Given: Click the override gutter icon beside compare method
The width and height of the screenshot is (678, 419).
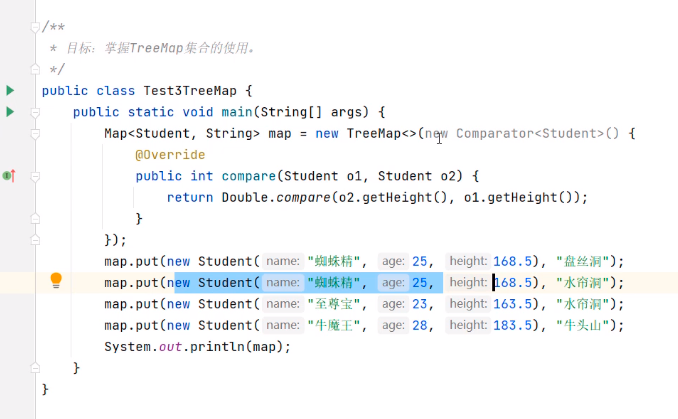Looking at the screenshot, I should [9, 176].
